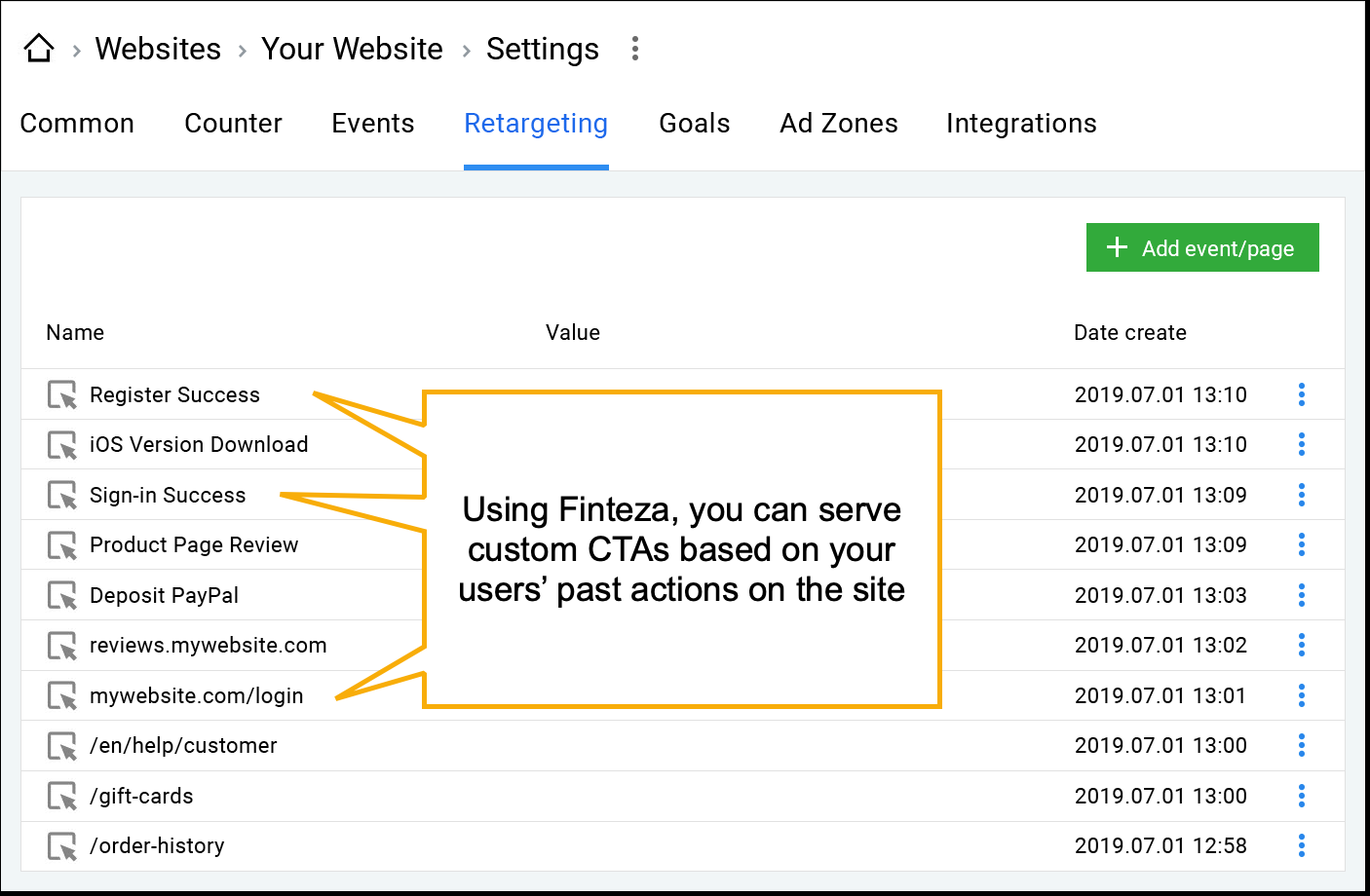The image size is (1370, 896).
Task: Open more options for iOS Version Download
Action: [x=1302, y=444]
